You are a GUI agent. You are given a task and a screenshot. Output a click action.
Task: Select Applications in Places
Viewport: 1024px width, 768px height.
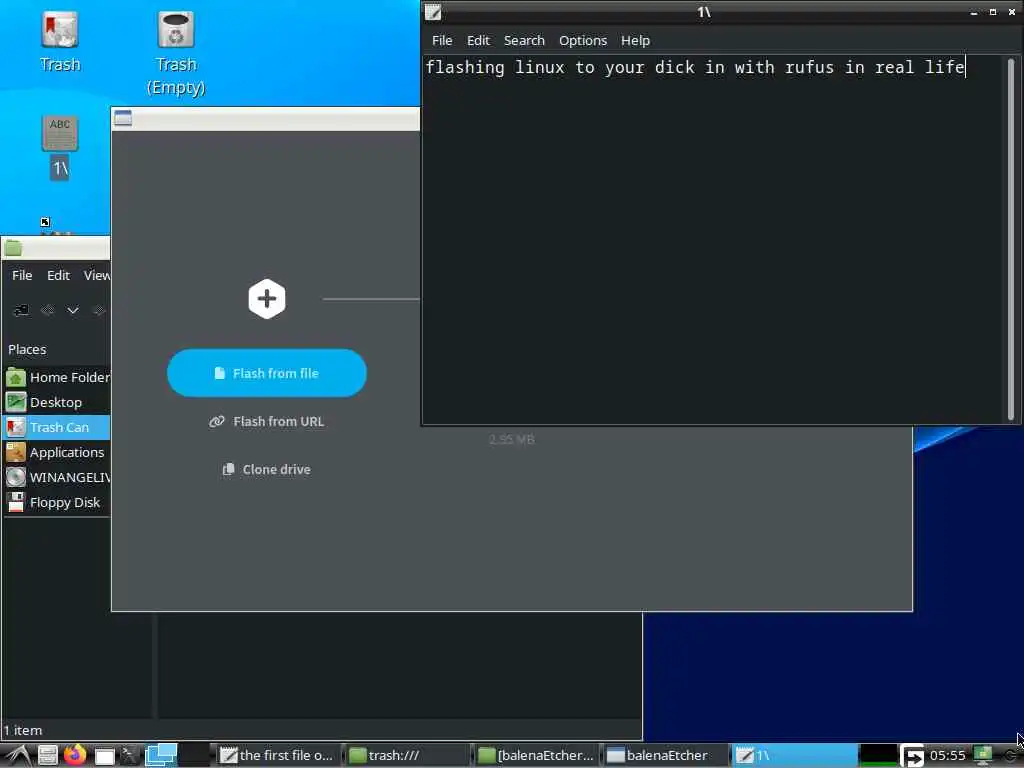click(56, 452)
